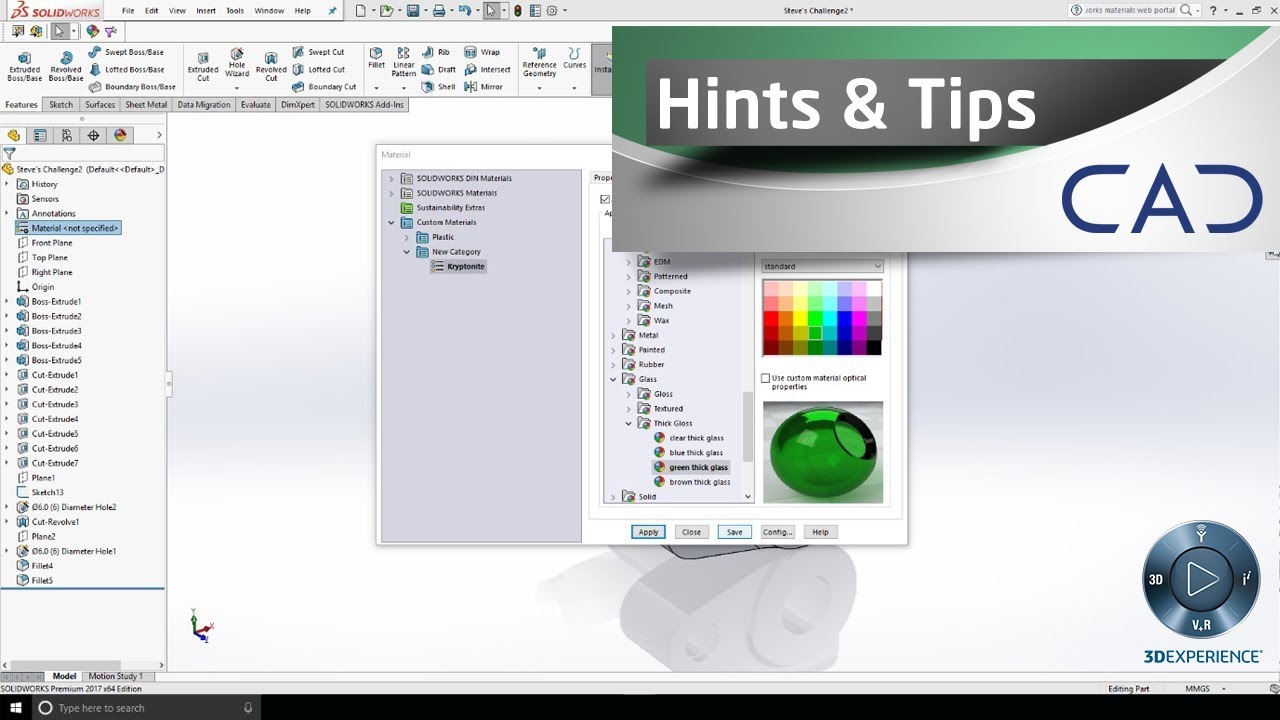The image size is (1280, 720).
Task: Click the Undo icon in top toolbar
Action: coord(464,11)
